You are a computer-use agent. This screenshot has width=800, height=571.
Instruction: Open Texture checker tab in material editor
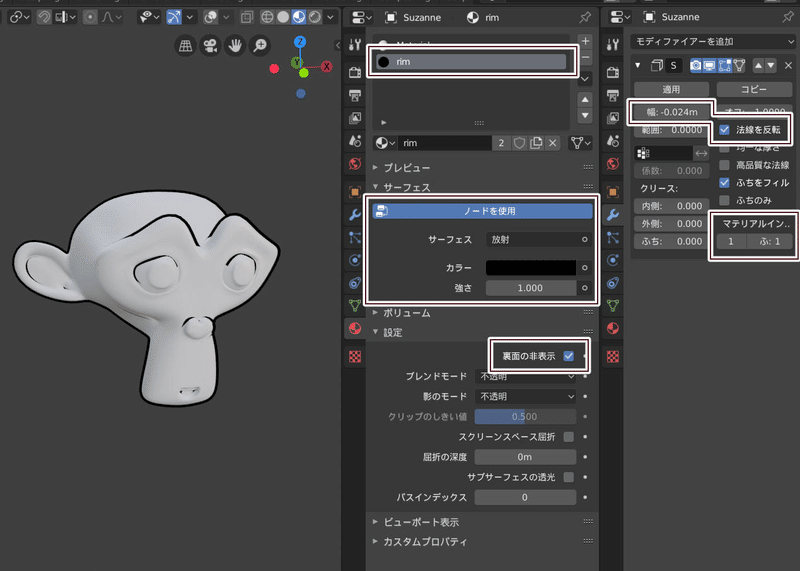(355, 356)
